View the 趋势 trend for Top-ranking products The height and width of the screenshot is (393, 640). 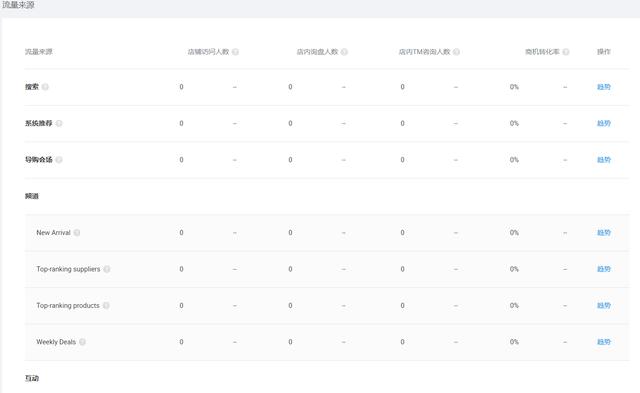604,305
